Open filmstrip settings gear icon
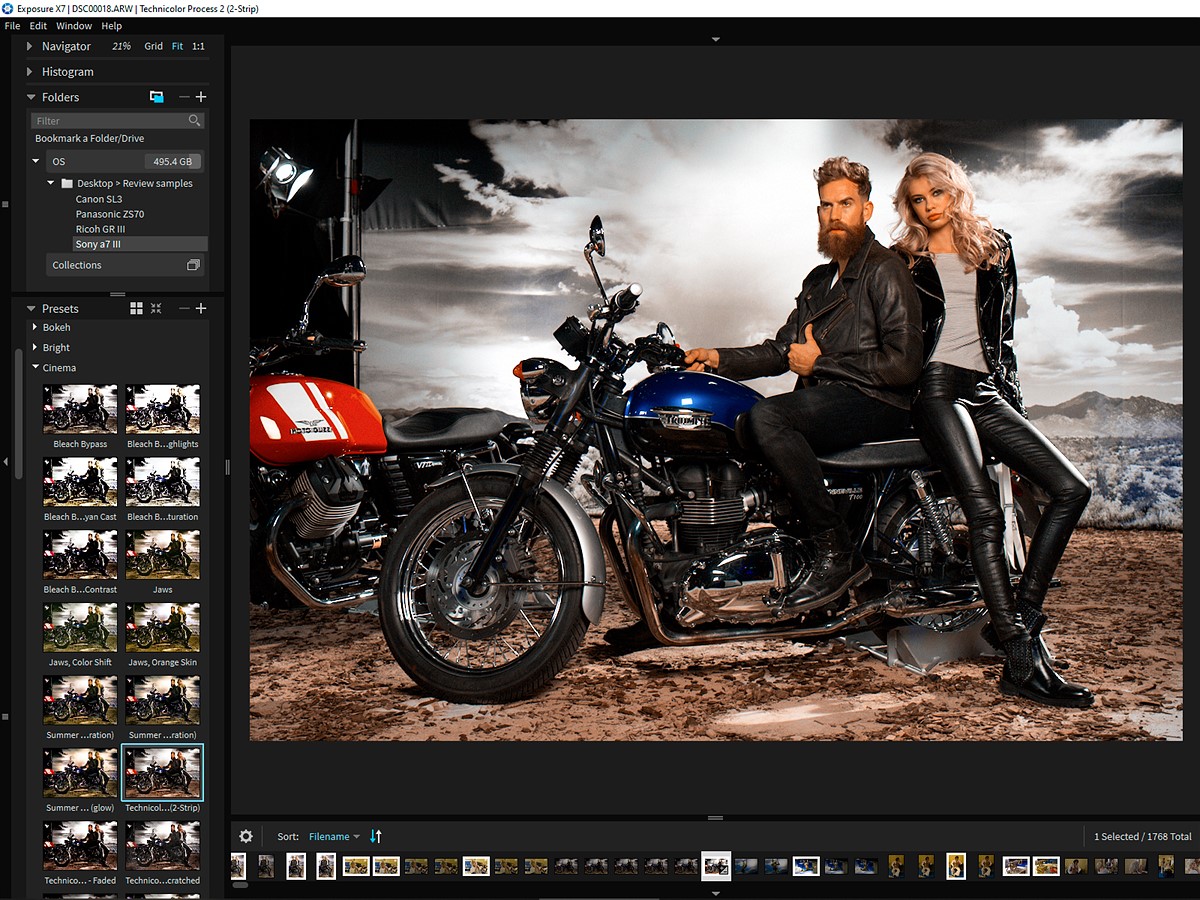This screenshot has width=1200, height=900. pos(246,836)
